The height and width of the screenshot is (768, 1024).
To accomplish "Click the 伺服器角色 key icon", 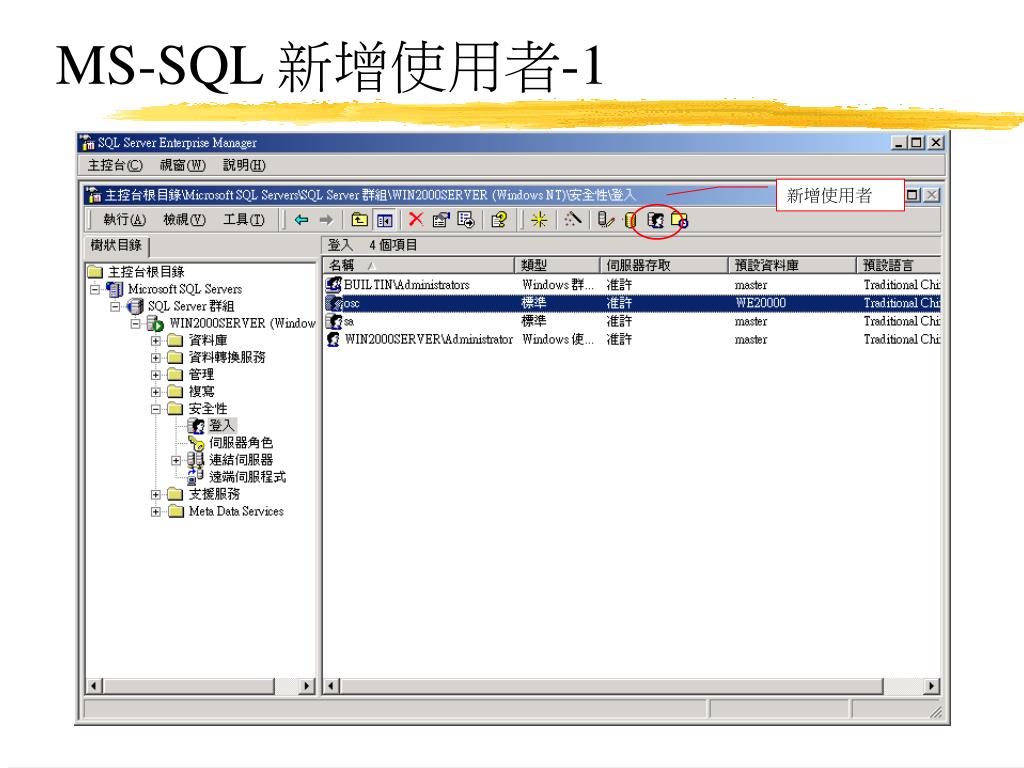I will 197,443.
